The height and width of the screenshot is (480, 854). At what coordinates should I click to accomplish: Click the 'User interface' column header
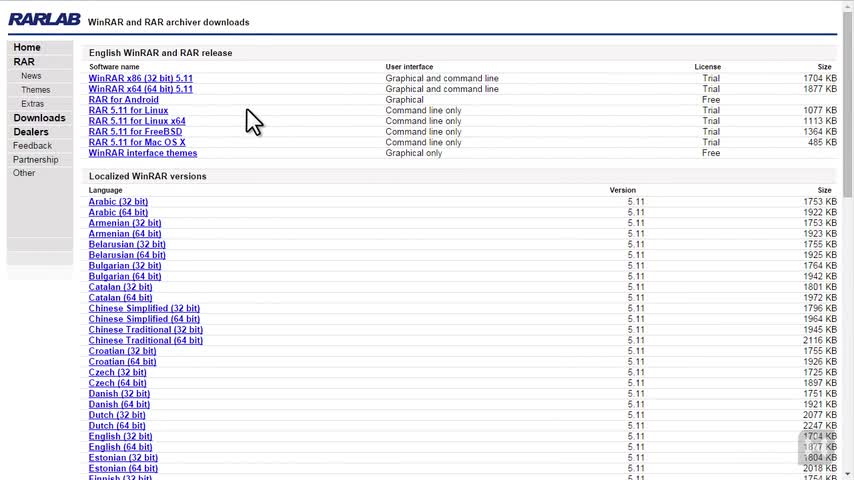tap(410, 66)
